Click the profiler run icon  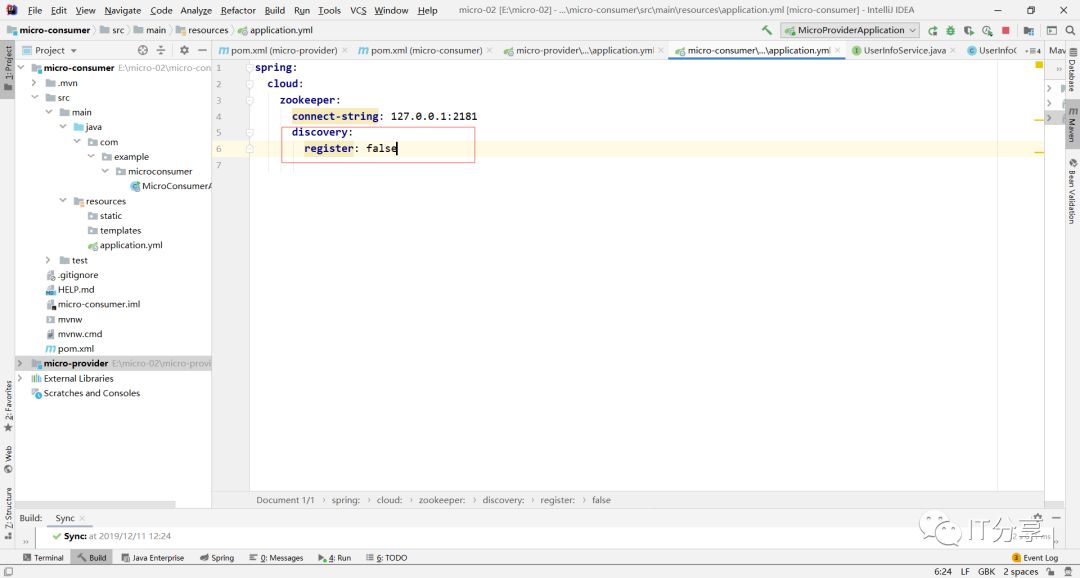point(987,30)
